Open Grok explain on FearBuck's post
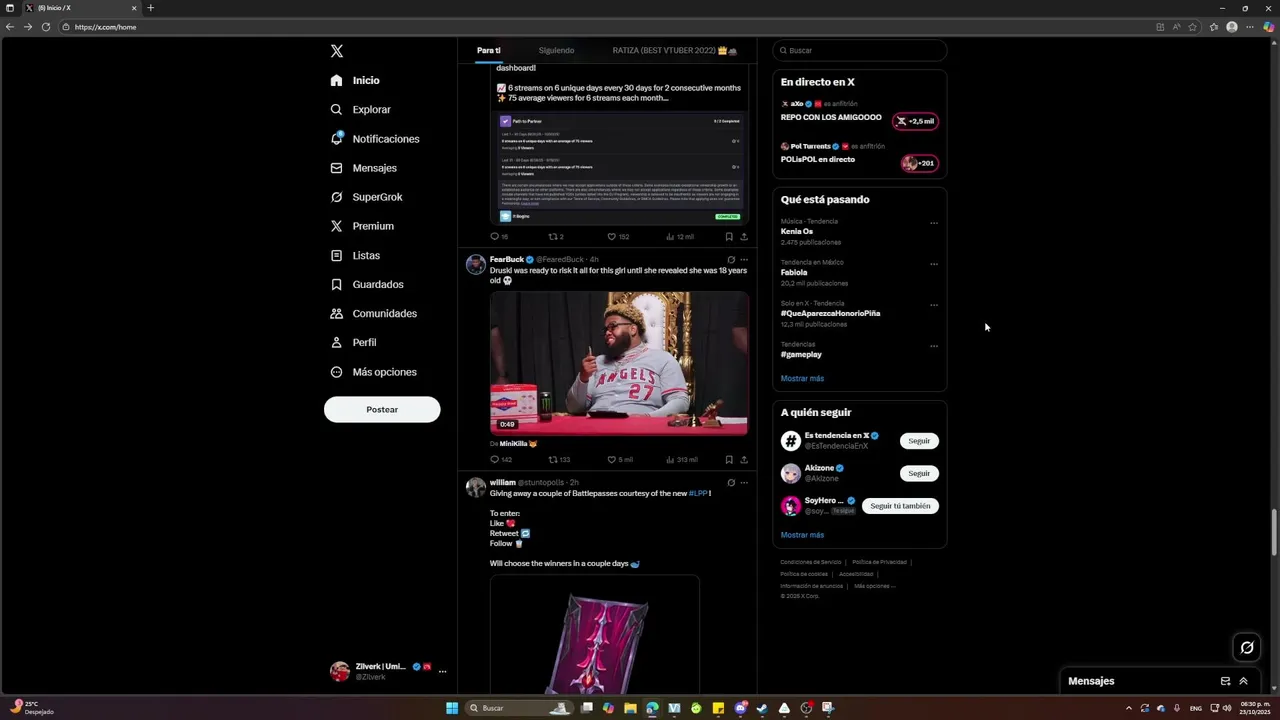Image resolution: width=1280 pixels, height=720 pixels. tap(731, 260)
